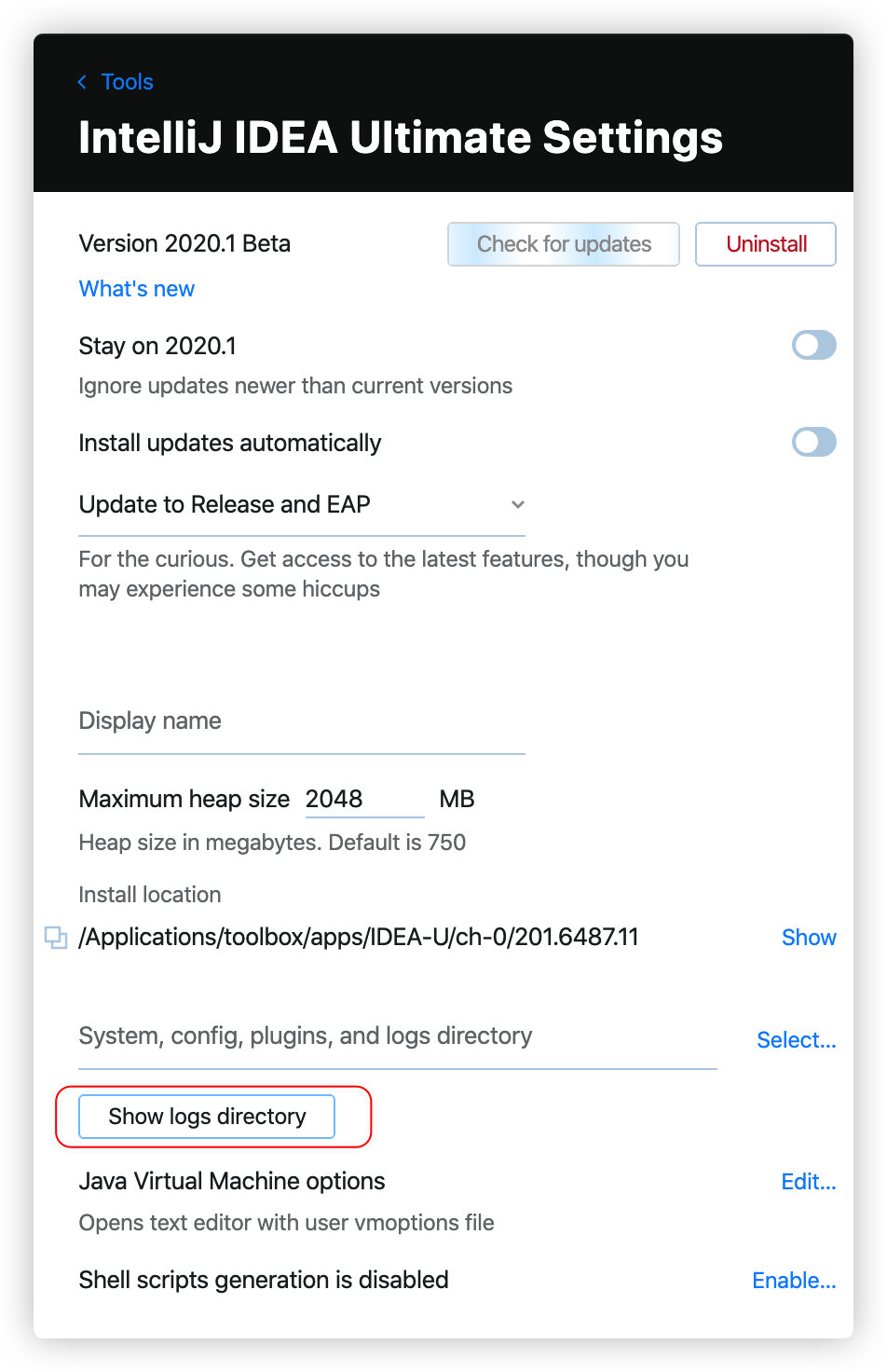The height and width of the screenshot is (1372, 887).
Task: Enable Install updates automatically switch
Action: pyautogui.click(x=813, y=442)
